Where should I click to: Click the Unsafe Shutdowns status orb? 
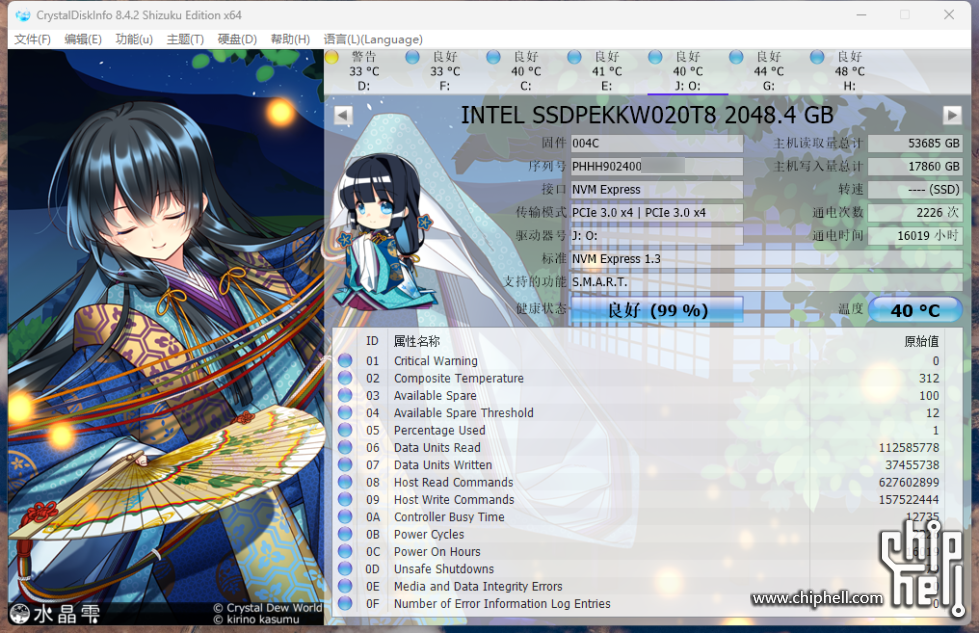[345, 569]
